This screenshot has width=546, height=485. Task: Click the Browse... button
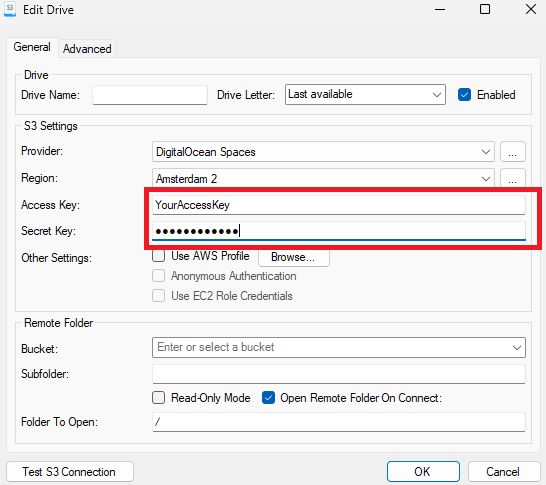tap(294, 257)
